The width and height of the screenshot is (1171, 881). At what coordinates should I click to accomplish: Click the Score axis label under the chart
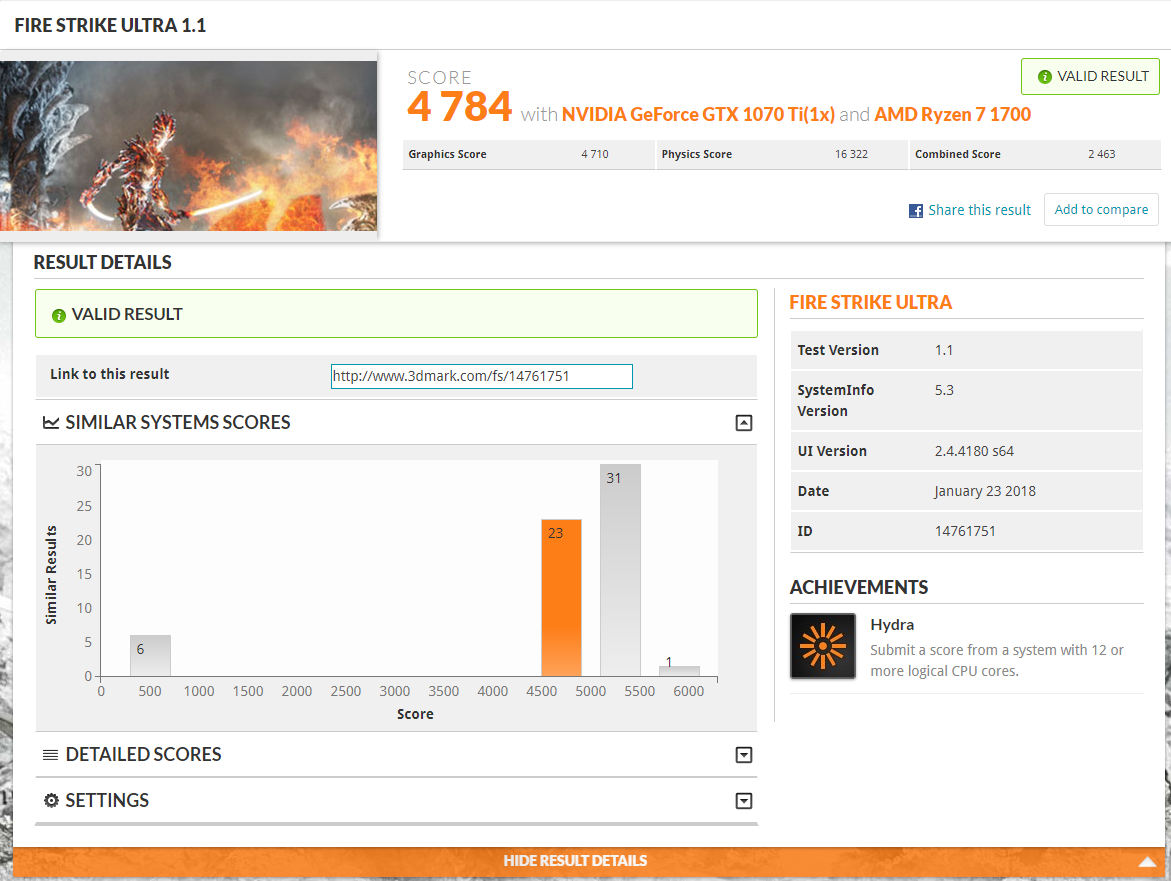pos(415,715)
